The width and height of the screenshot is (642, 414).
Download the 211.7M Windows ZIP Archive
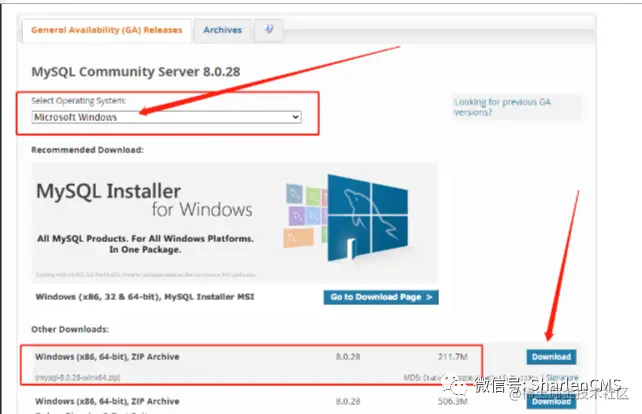[x=551, y=357]
